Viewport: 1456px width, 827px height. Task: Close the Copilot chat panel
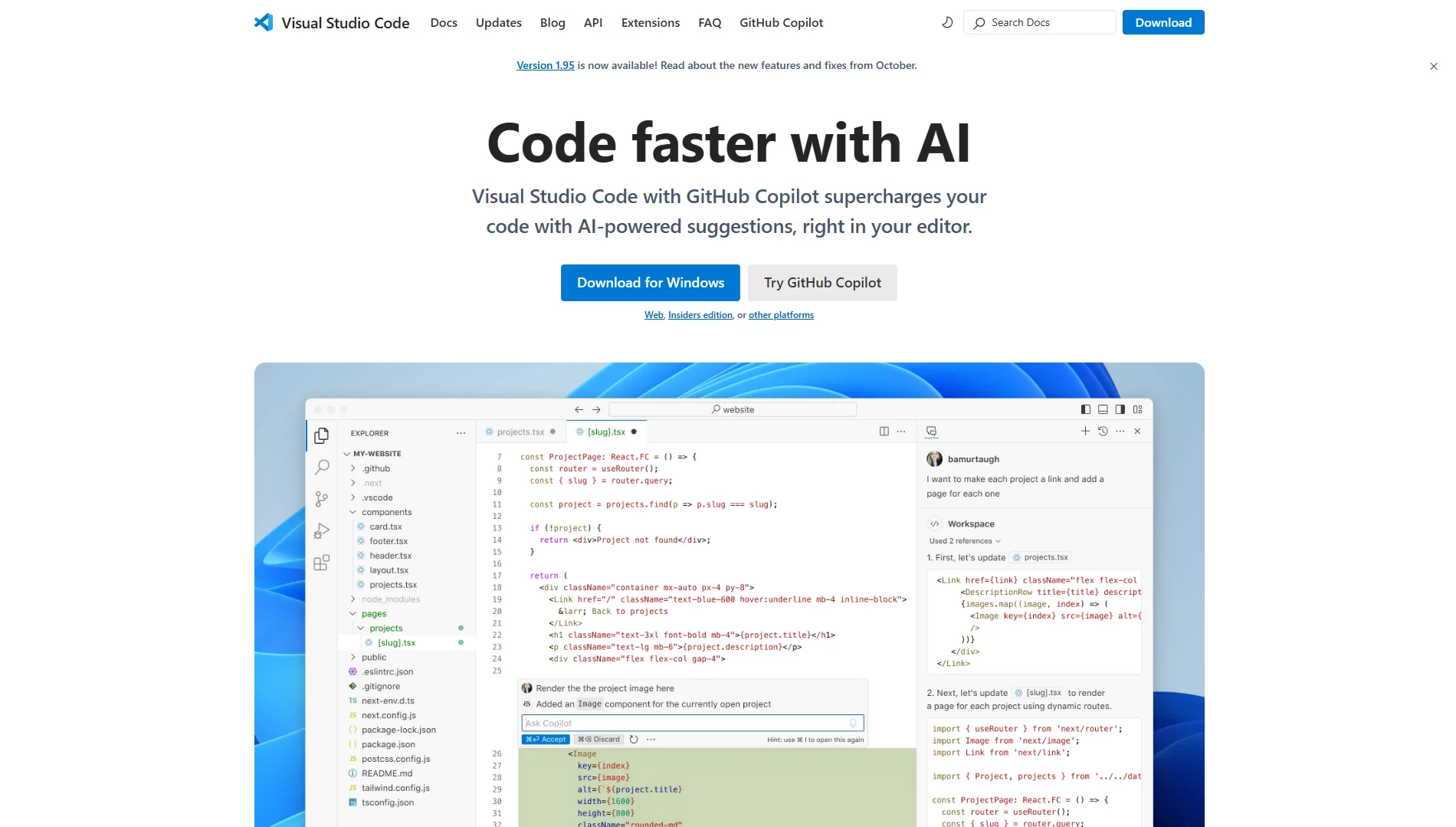pyautogui.click(x=1137, y=432)
